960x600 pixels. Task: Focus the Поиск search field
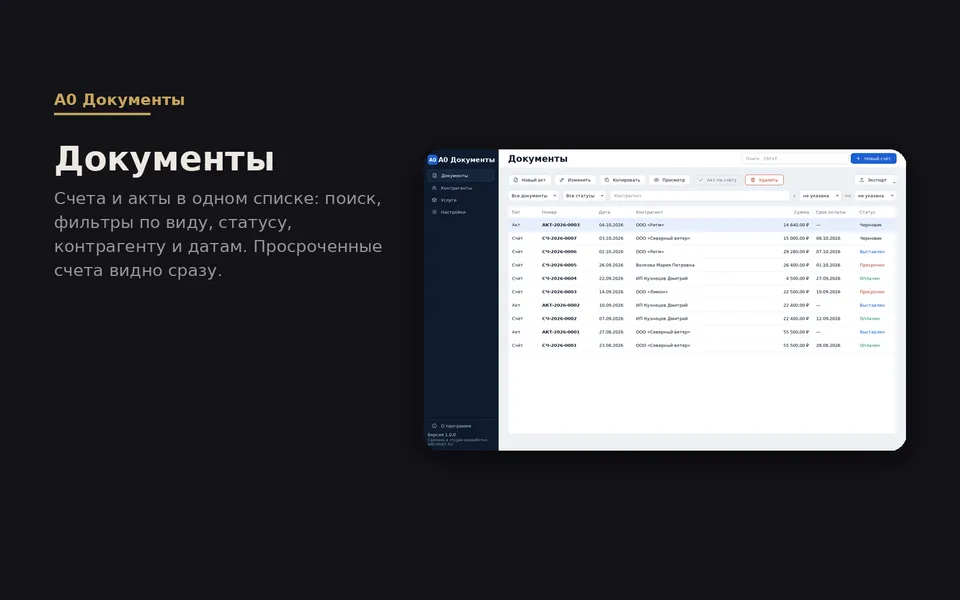794,159
